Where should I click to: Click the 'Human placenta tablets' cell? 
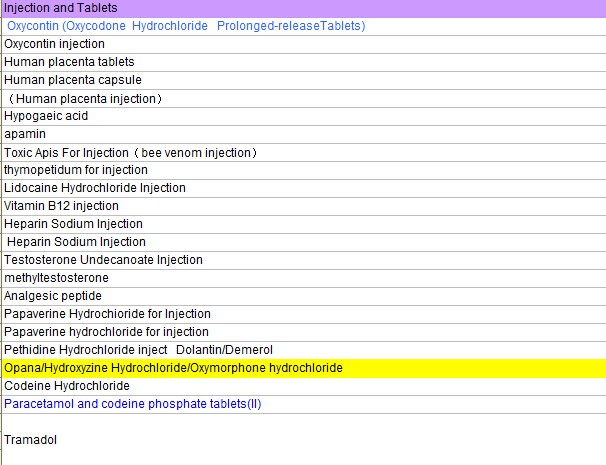[x=304, y=62]
